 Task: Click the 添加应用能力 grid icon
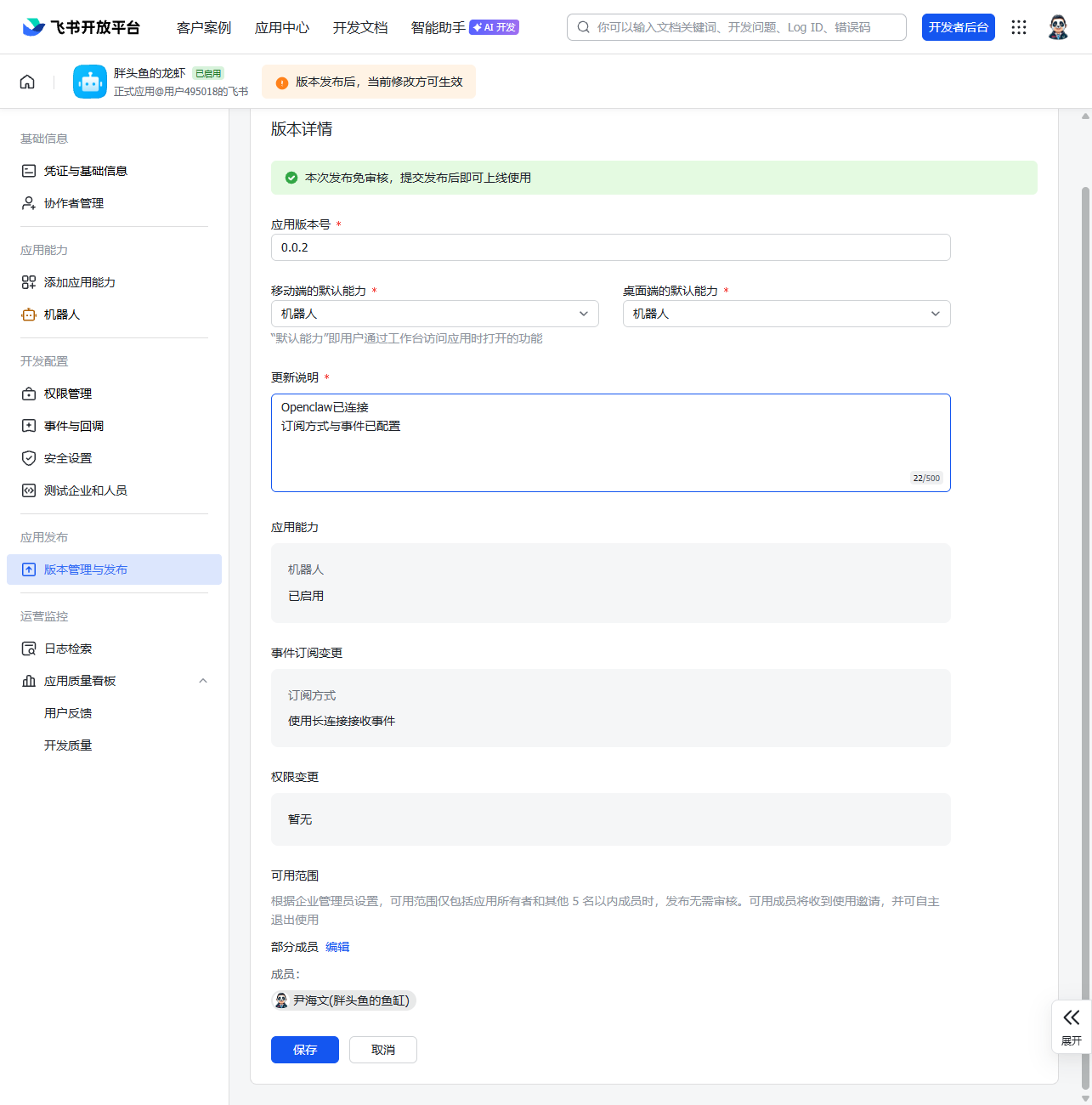pyautogui.click(x=29, y=282)
